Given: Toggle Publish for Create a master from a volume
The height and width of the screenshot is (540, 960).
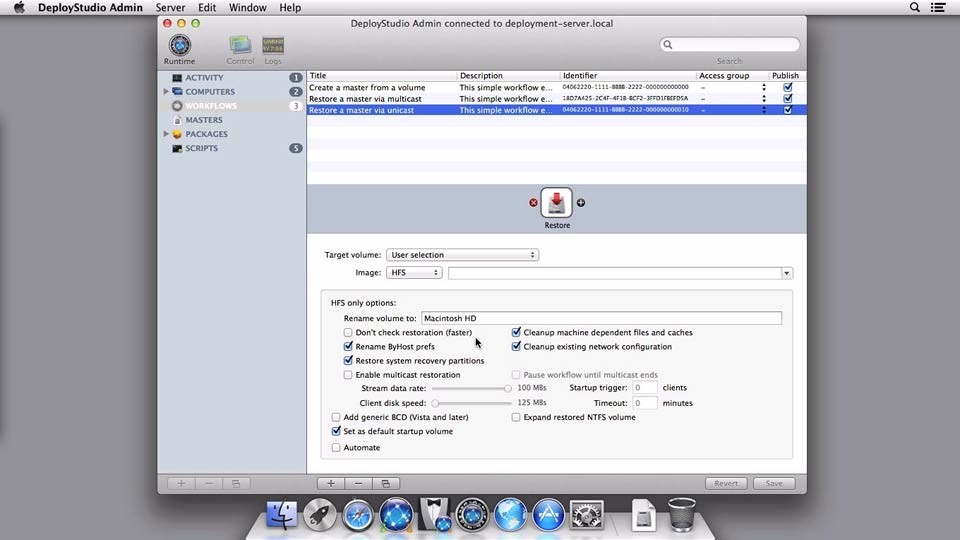Looking at the screenshot, I should (787, 87).
